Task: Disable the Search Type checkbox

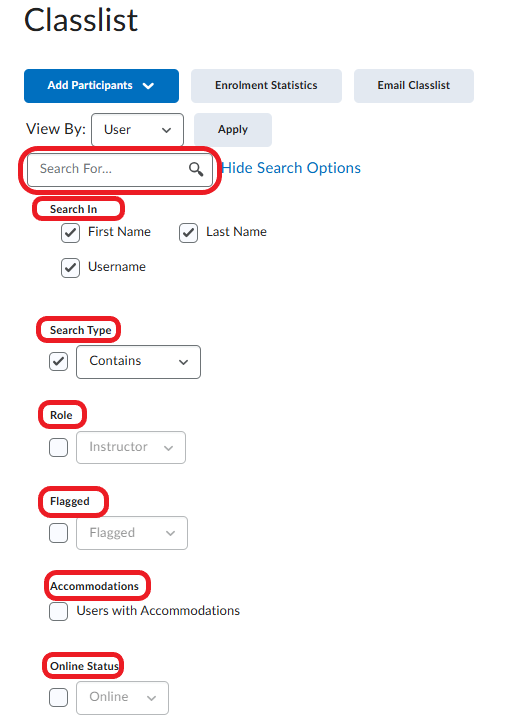Action: (59, 362)
